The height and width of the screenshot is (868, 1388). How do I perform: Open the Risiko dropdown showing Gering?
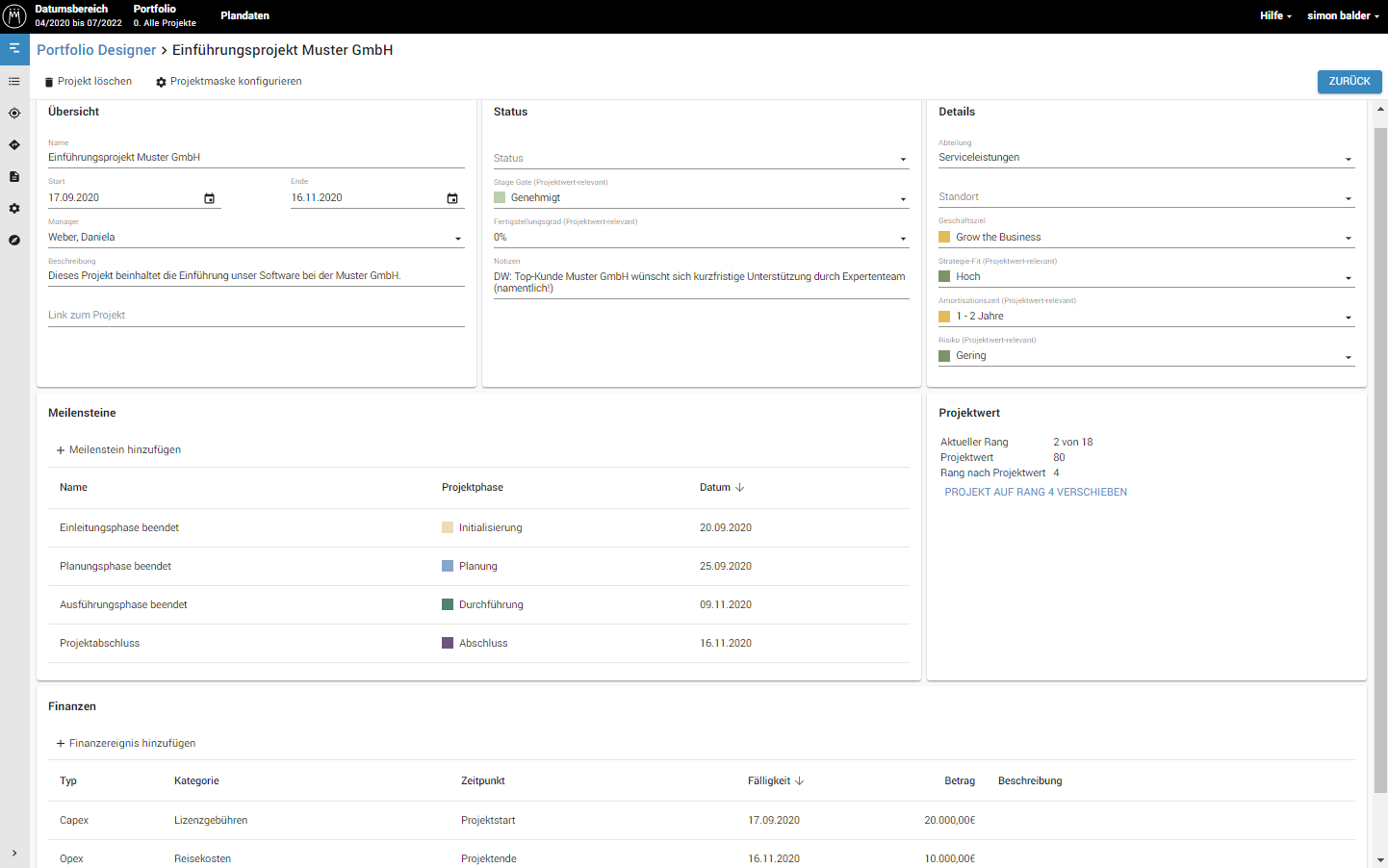[x=1146, y=356]
